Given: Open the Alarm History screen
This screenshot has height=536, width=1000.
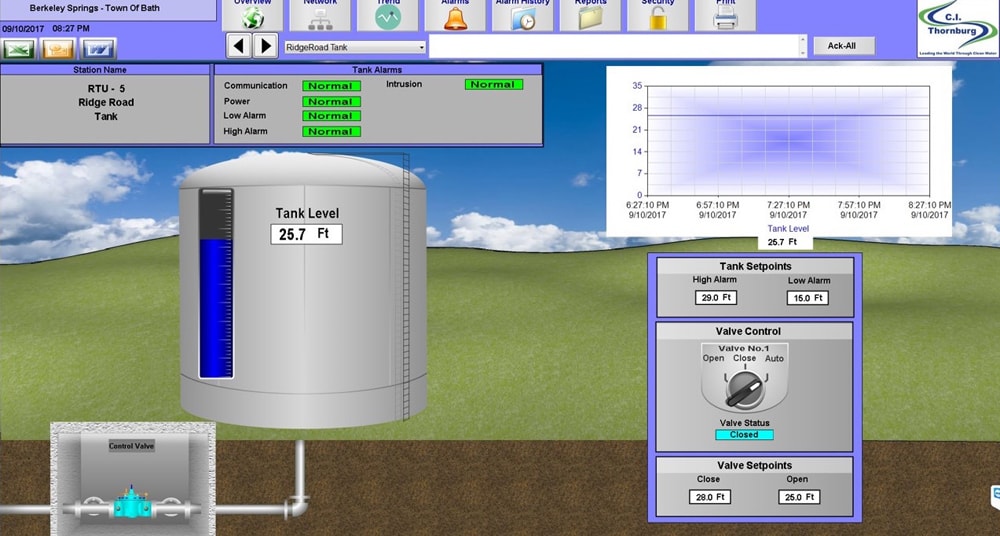Looking at the screenshot, I should tap(523, 15).
